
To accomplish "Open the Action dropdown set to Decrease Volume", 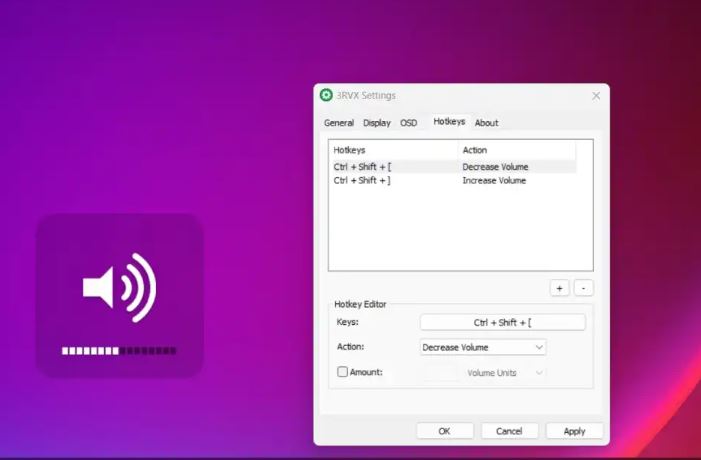I will tap(483, 347).
